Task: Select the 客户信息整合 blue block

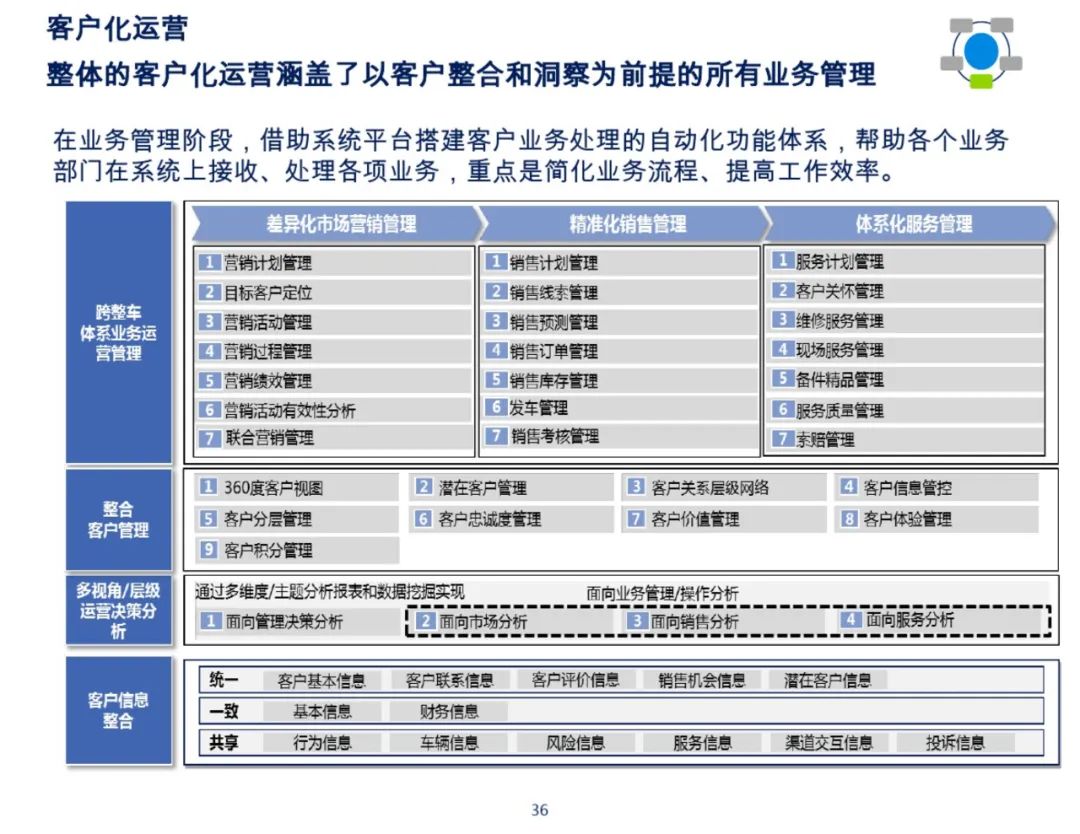Action: (x=118, y=710)
